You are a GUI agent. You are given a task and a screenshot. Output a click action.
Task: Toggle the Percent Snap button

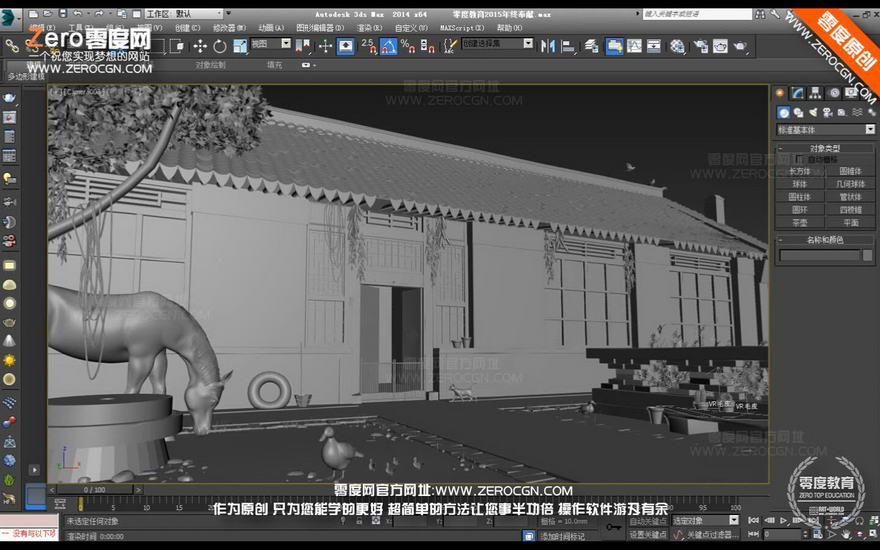coord(407,46)
